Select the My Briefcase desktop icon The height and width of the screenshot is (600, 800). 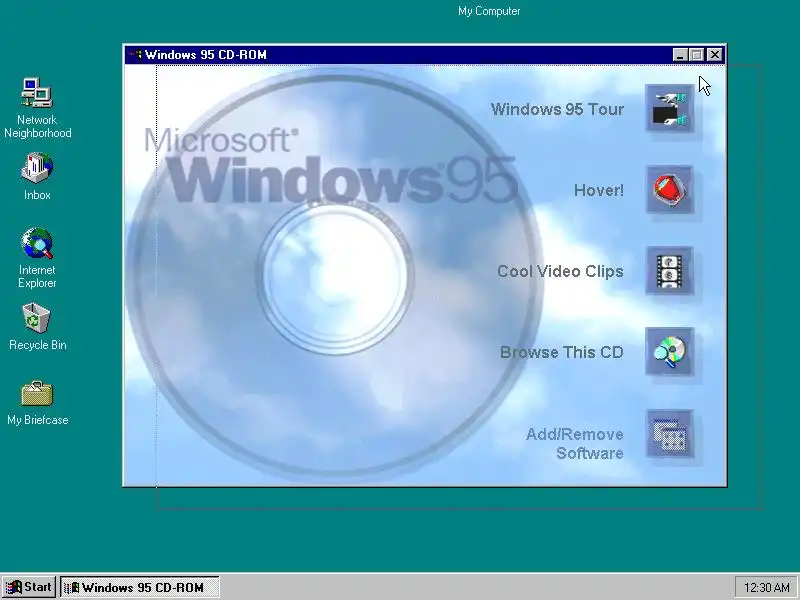pos(37,393)
